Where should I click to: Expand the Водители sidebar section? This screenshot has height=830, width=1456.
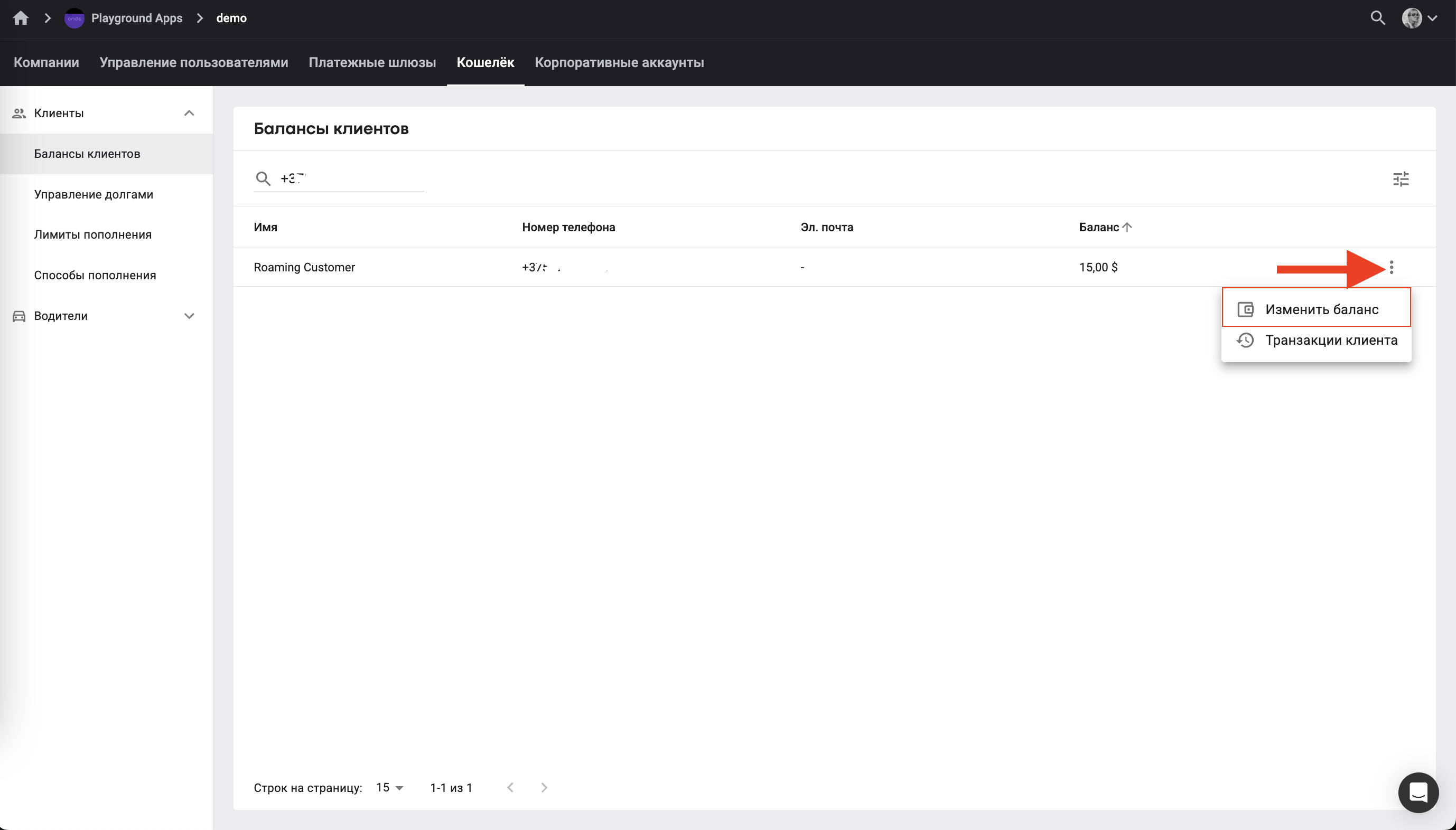pos(189,316)
